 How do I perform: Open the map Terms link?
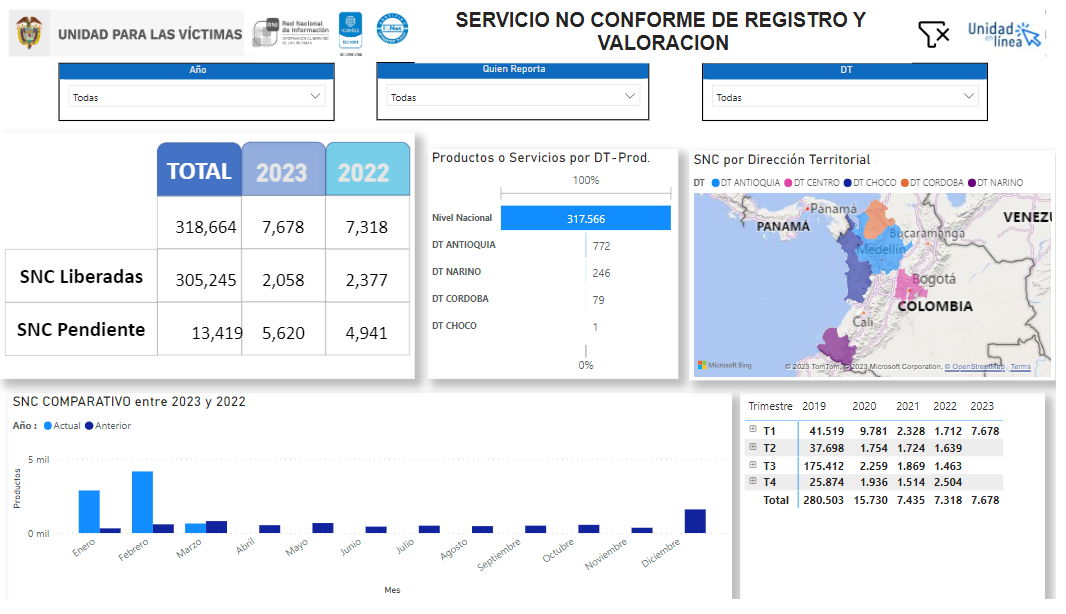1021,367
